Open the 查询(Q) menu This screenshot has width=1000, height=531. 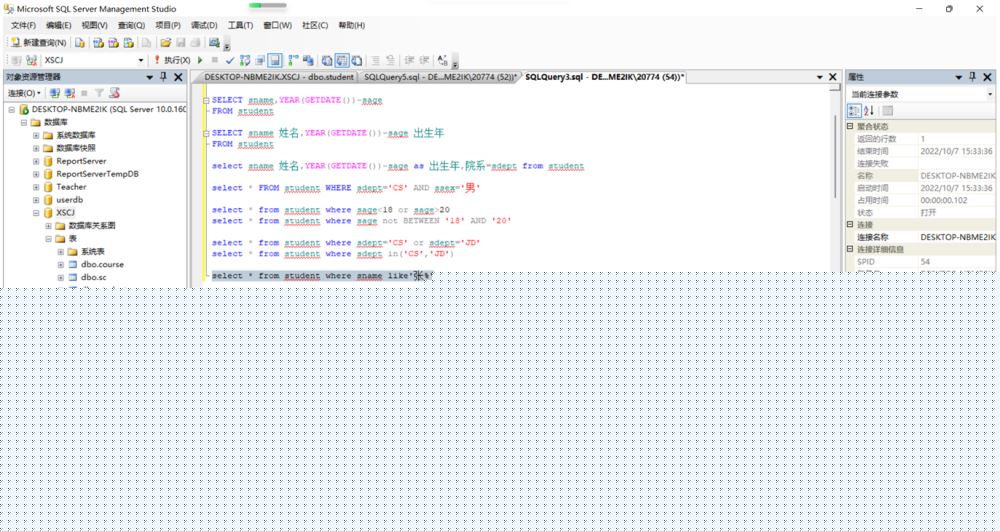(131, 25)
